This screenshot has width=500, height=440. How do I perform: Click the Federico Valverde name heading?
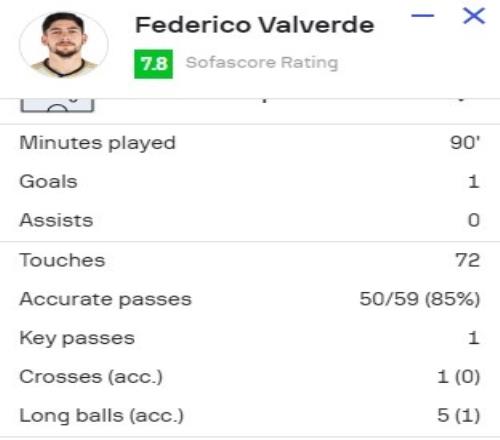point(255,25)
